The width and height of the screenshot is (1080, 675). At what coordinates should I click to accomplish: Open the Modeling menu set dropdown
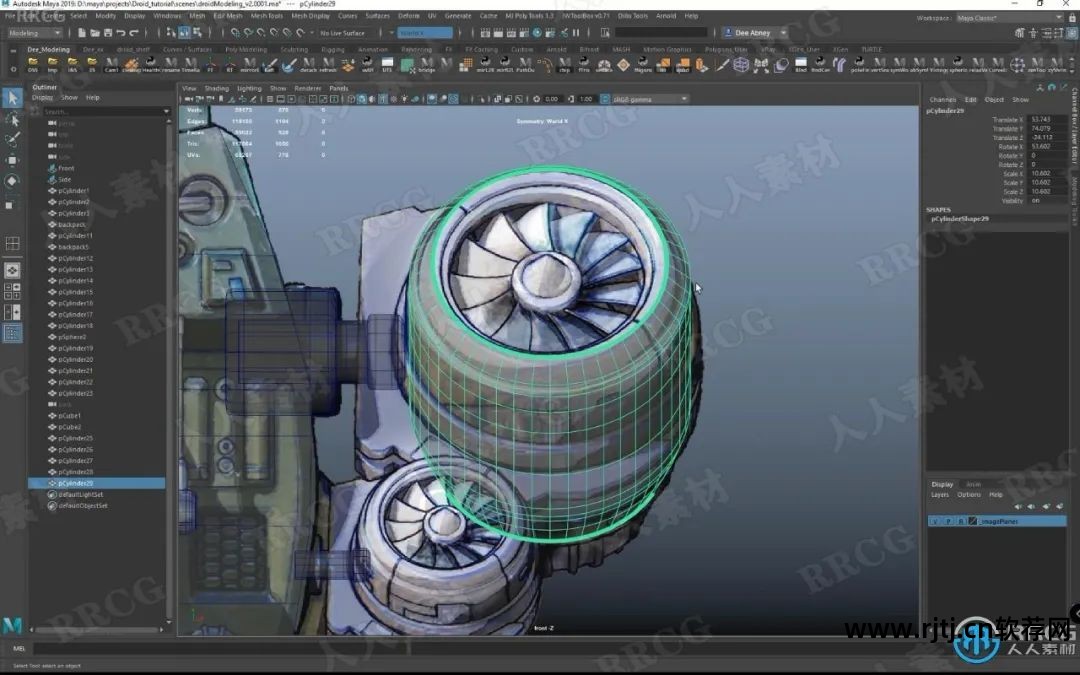point(38,33)
